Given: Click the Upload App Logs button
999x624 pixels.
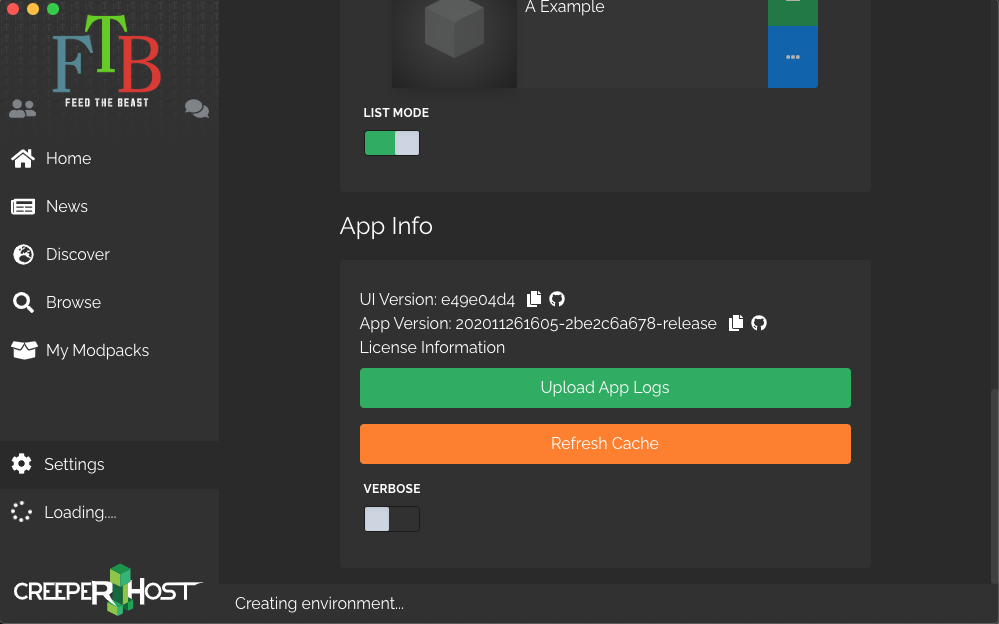Looking at the screenshot, I should point(605,387).
